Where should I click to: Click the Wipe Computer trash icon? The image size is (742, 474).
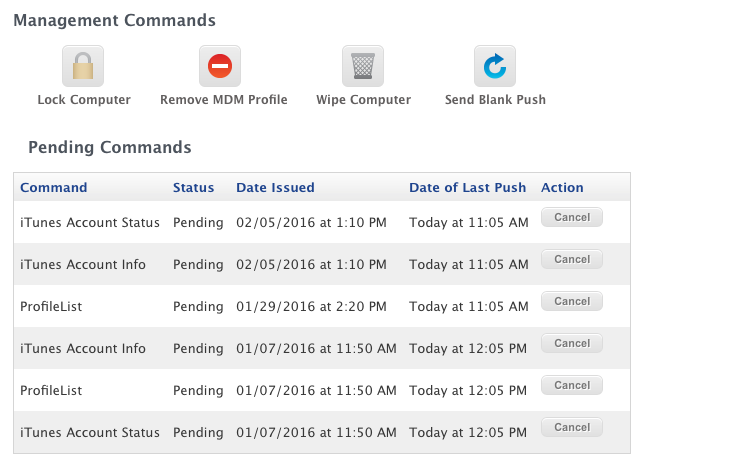click(363, 66)
